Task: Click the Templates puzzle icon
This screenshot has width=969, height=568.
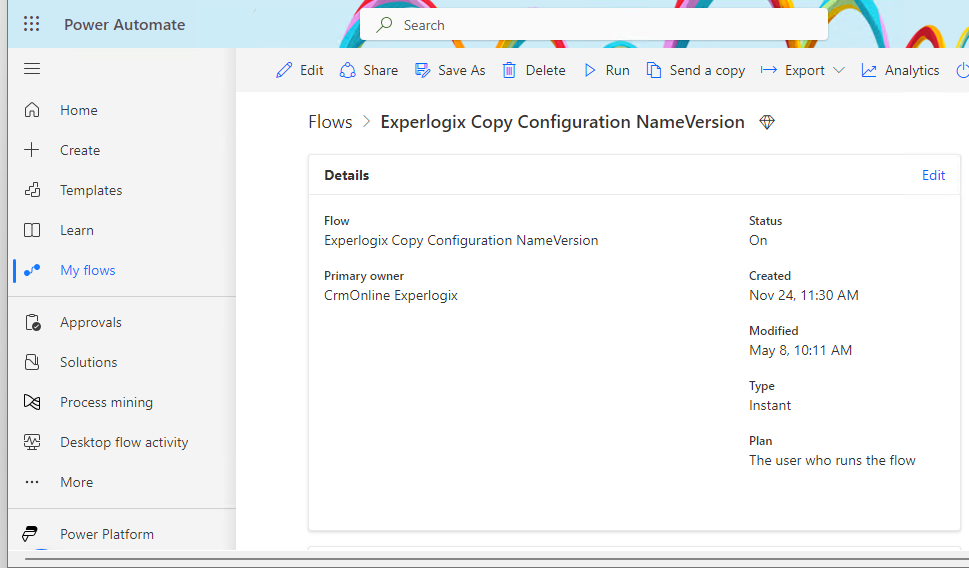Action: [x=32, y=190]
